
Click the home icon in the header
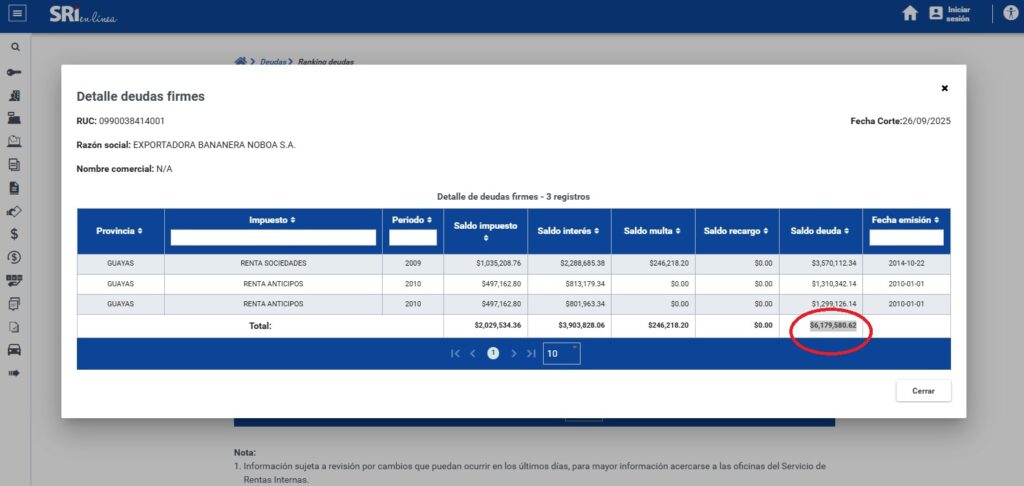[910, 13]
